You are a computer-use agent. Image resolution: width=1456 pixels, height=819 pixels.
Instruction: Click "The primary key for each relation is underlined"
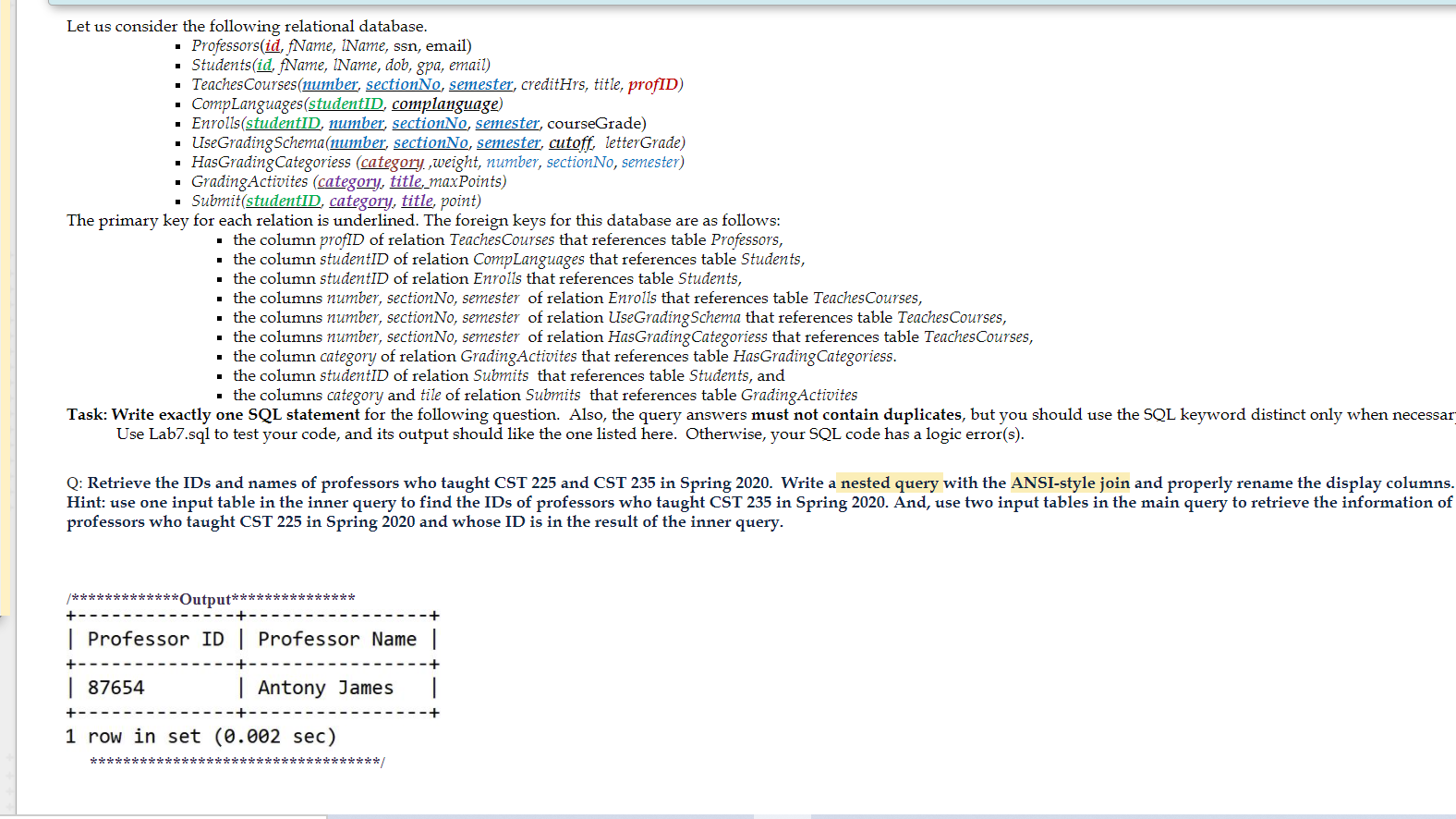coord(242,220)
